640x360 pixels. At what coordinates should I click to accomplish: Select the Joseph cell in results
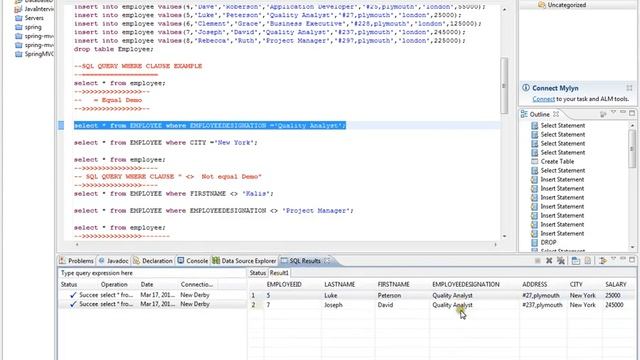[x=333, y=304]
